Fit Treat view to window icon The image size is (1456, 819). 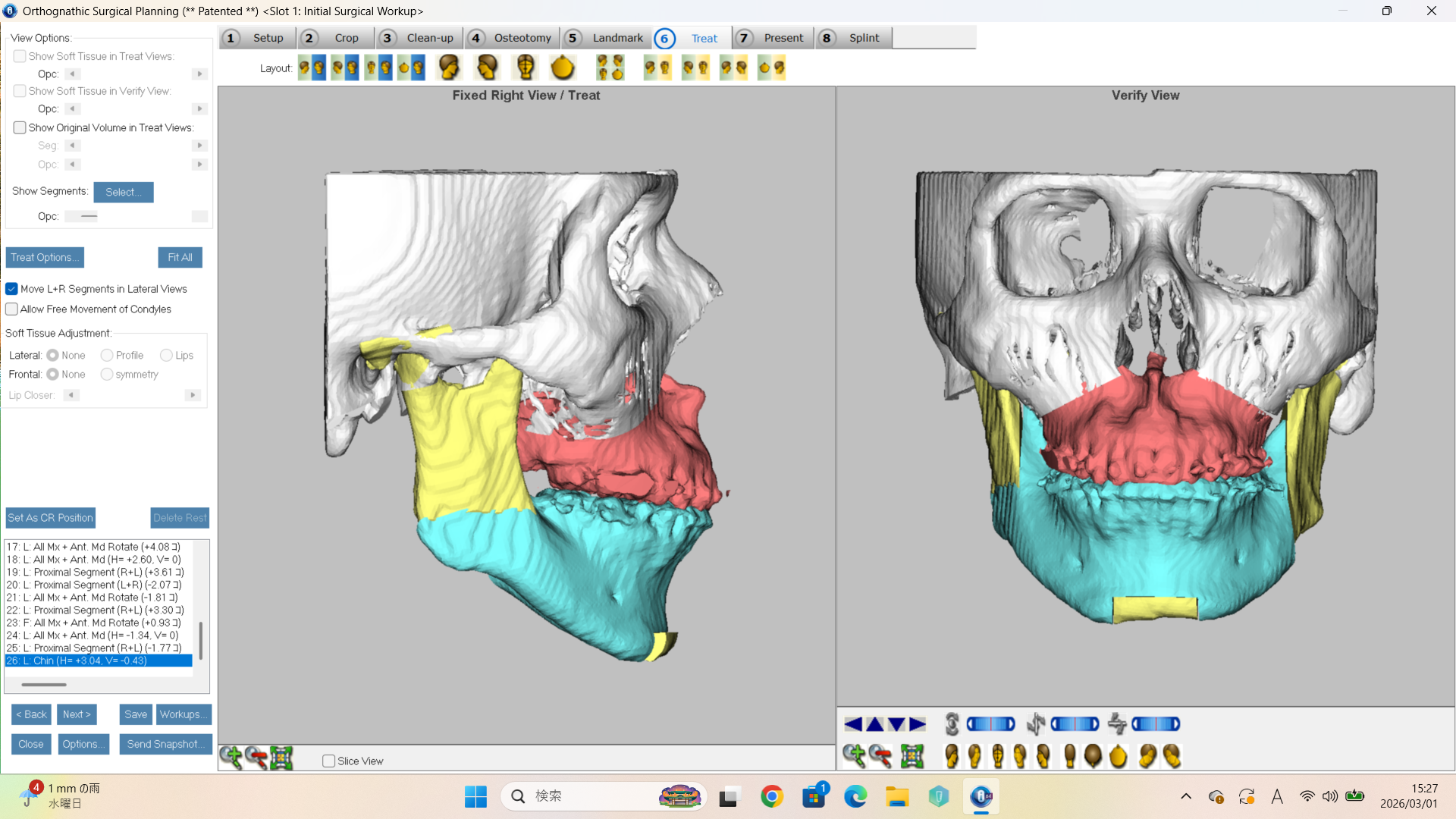281,758
